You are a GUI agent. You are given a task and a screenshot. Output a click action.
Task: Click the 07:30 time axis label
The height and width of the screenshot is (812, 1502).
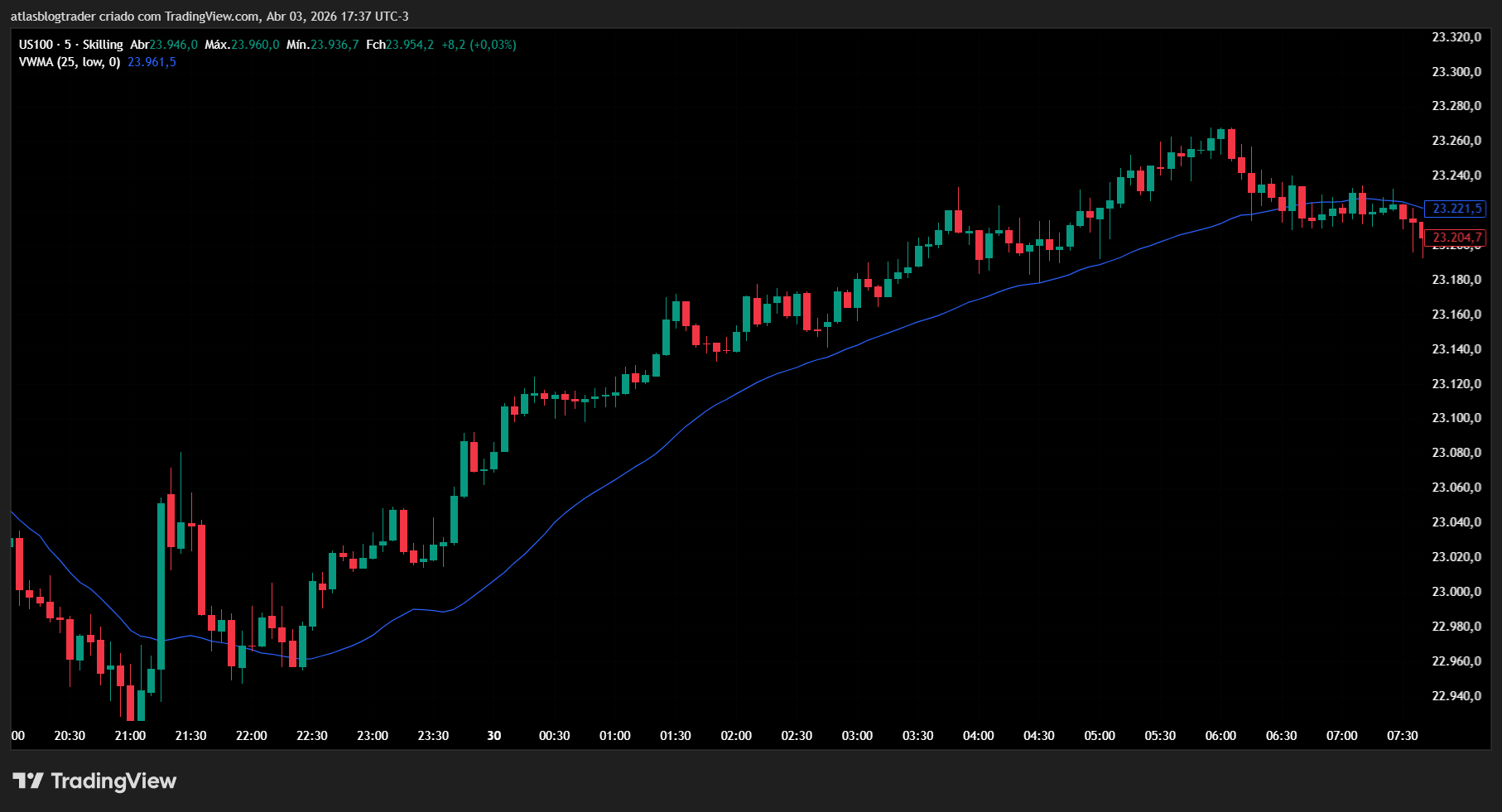[1402, 736]
